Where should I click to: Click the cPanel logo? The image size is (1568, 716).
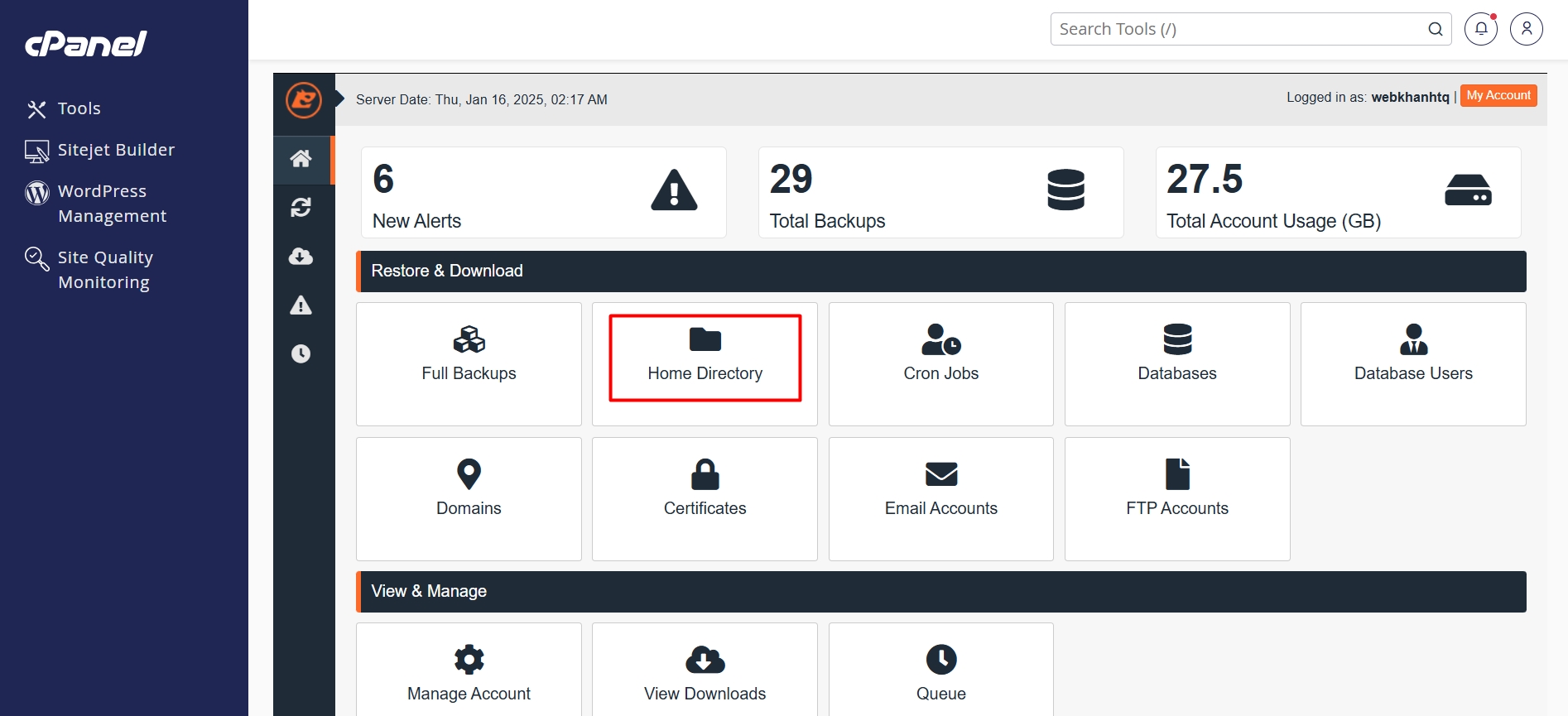(x=86, y=43)
